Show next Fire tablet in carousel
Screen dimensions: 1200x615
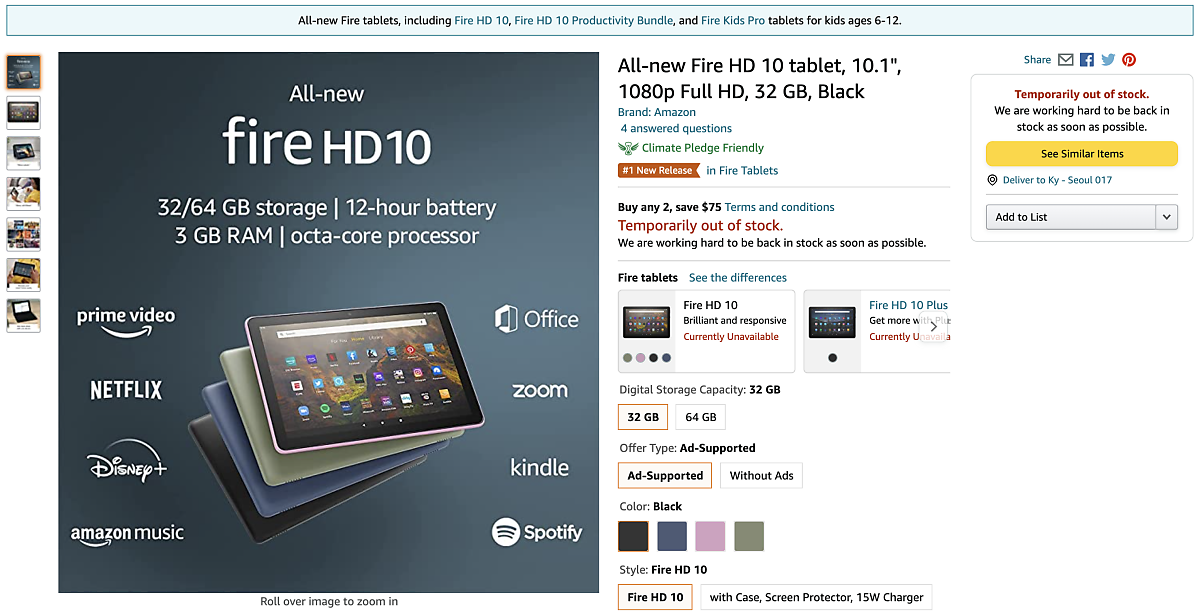tap(933, 326)
